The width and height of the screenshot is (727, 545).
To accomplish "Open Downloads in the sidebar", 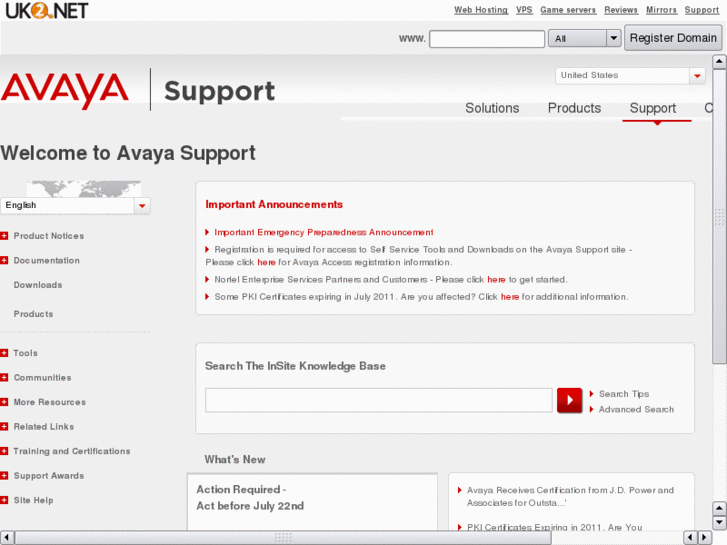I will tap(38, 285).
